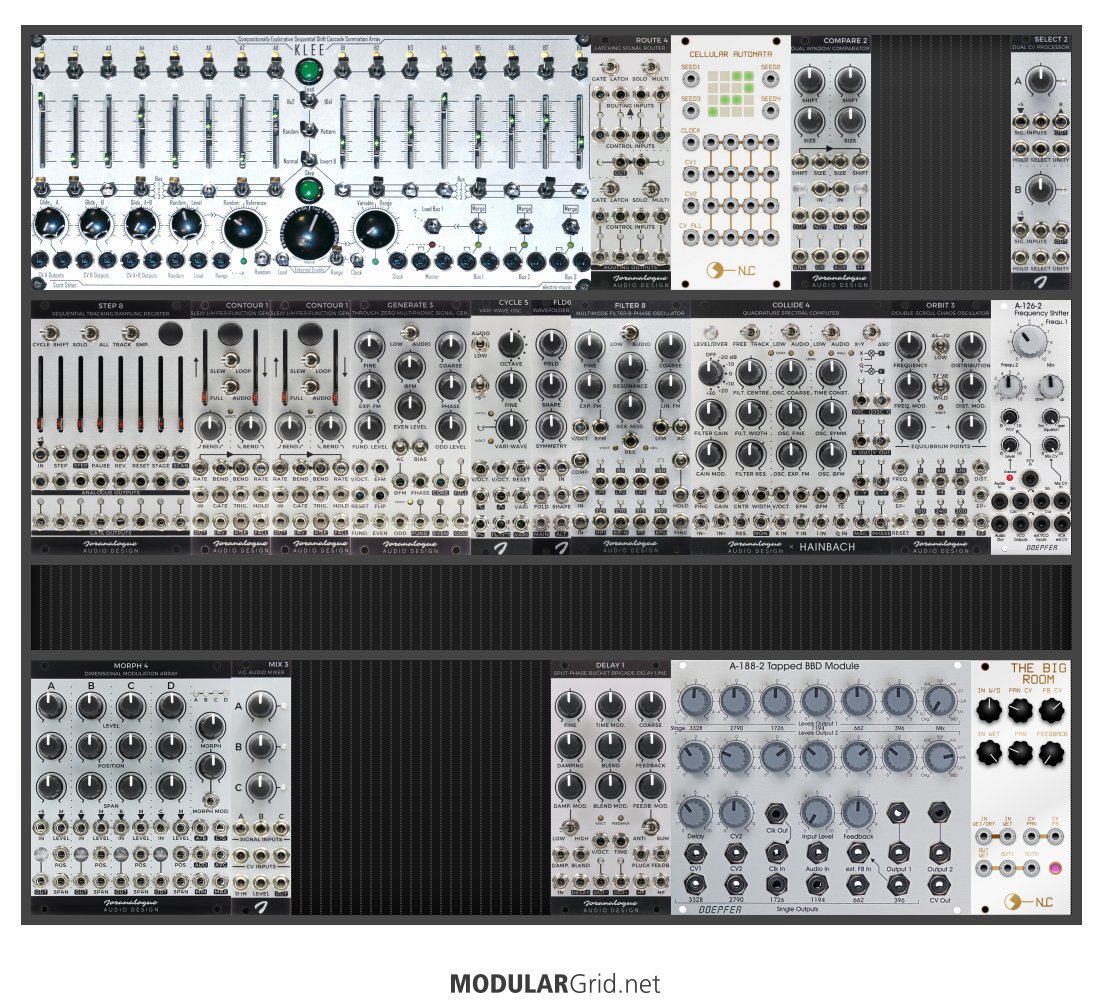The height and width of the screenshot is (1005, 1112).
Task: Flip the ANTI/SUM switch on DELAY 1
Action: (x=650, y=827)
